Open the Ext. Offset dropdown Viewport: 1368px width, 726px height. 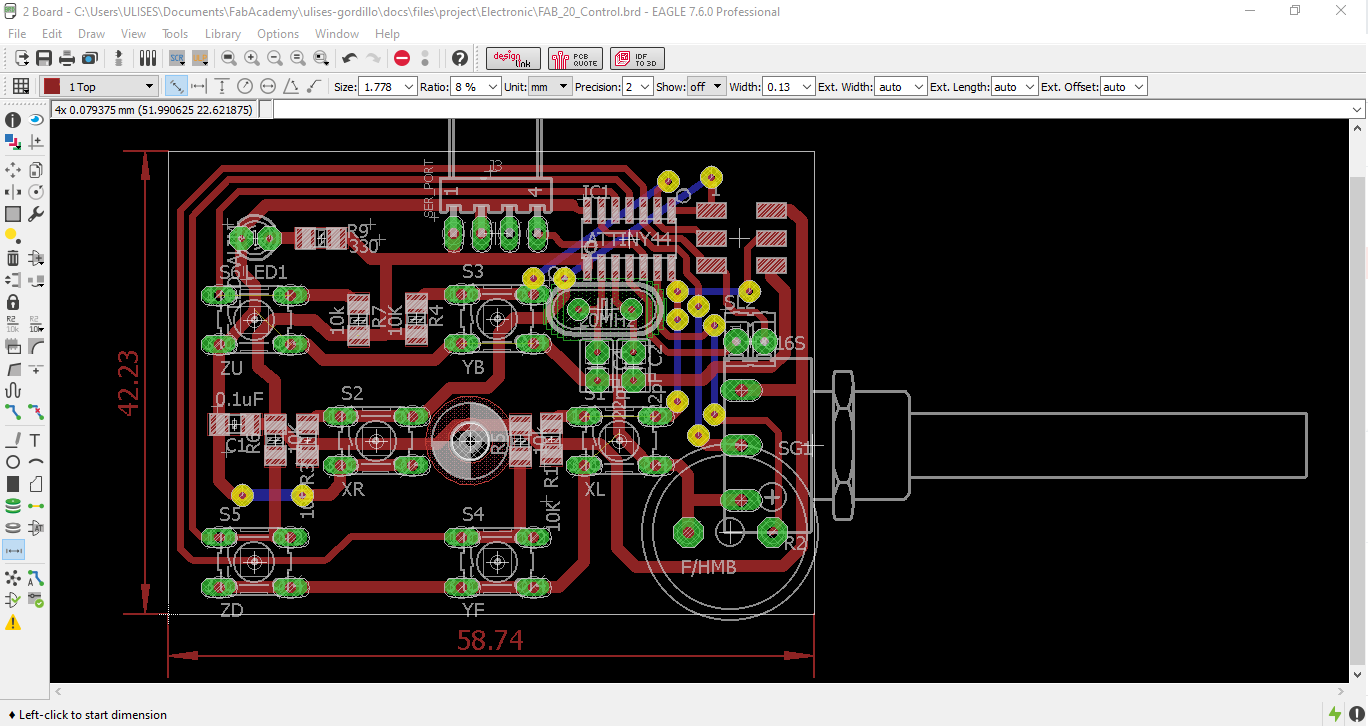click(1124, 87)
